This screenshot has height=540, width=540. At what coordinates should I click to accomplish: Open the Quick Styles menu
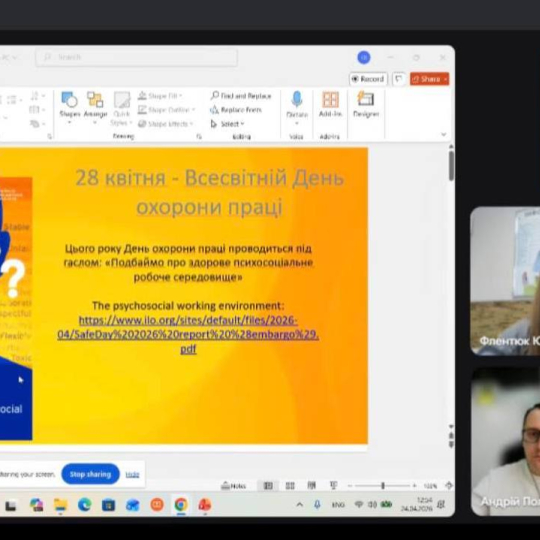122,109
